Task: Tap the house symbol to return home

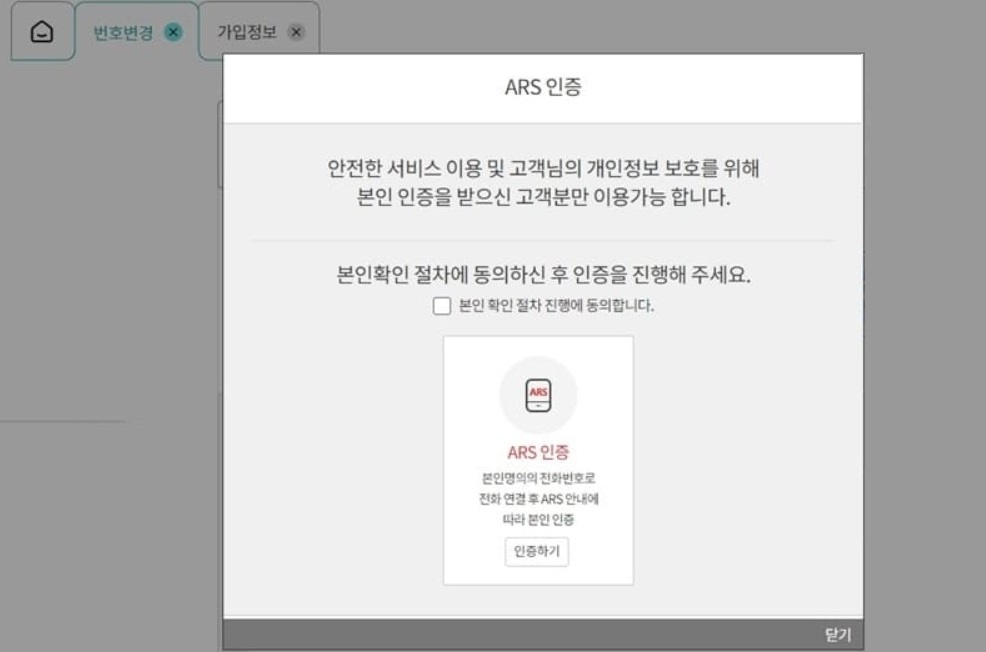Action: (x=42, y=29)
